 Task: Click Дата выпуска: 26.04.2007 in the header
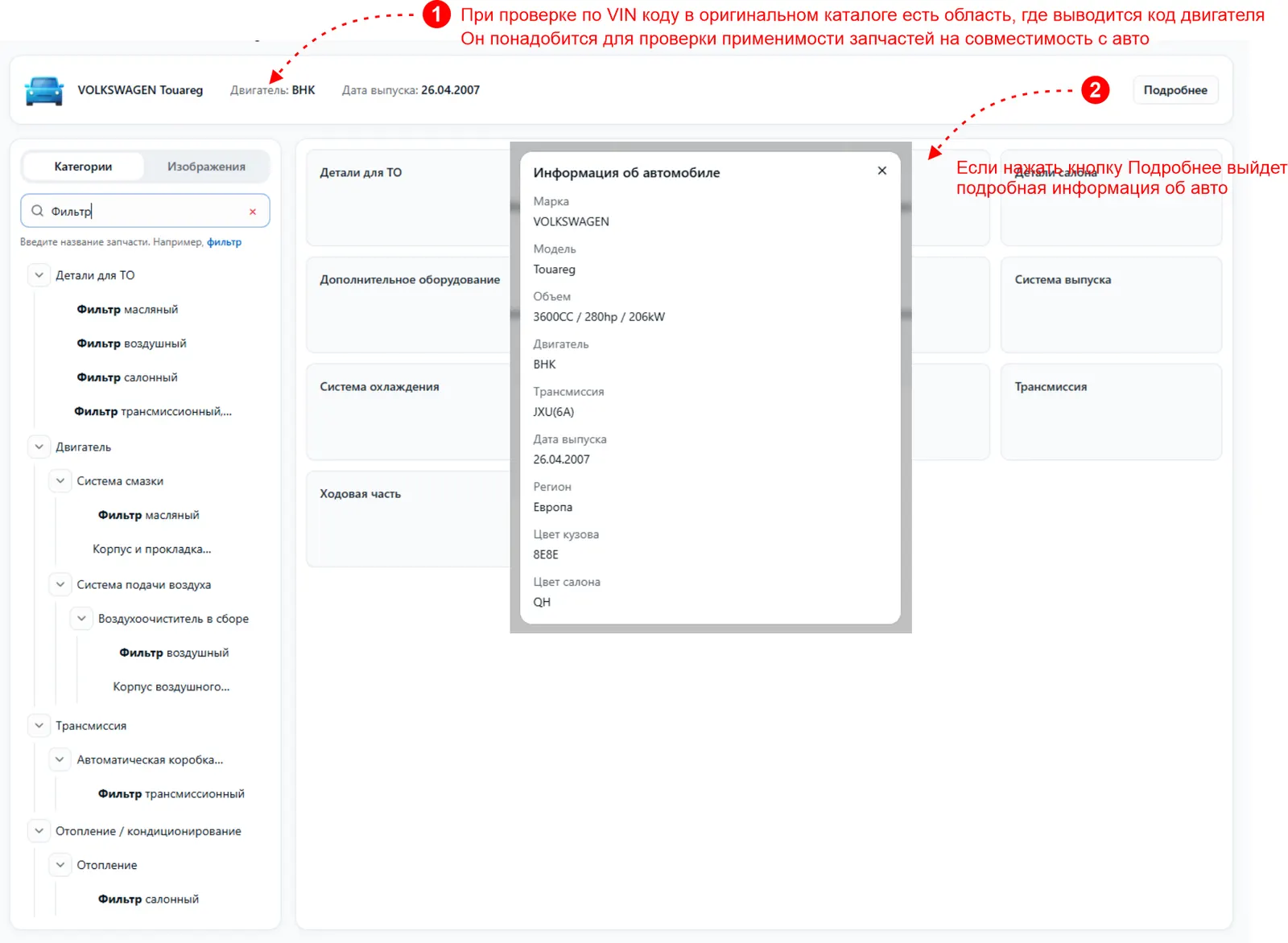pos(411,90)
